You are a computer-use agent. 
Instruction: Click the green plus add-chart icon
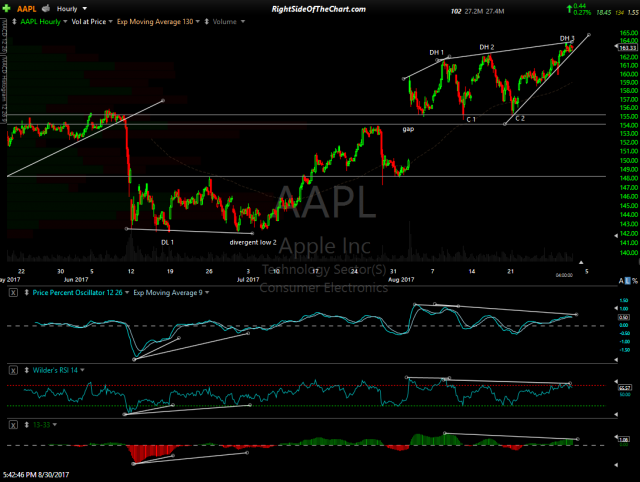pos(6,9)
